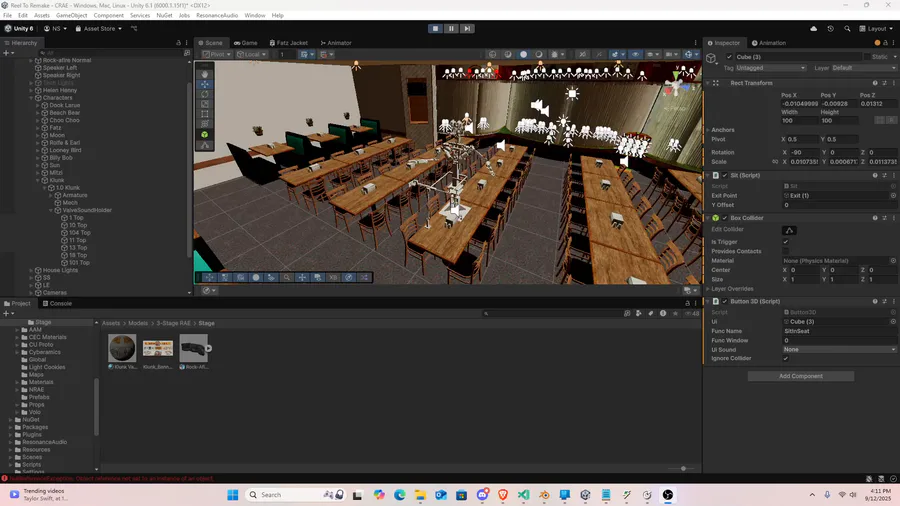Open File Explorer from taskbar
The height and width of the screenshot is (506, 900).
coord(420,495)
